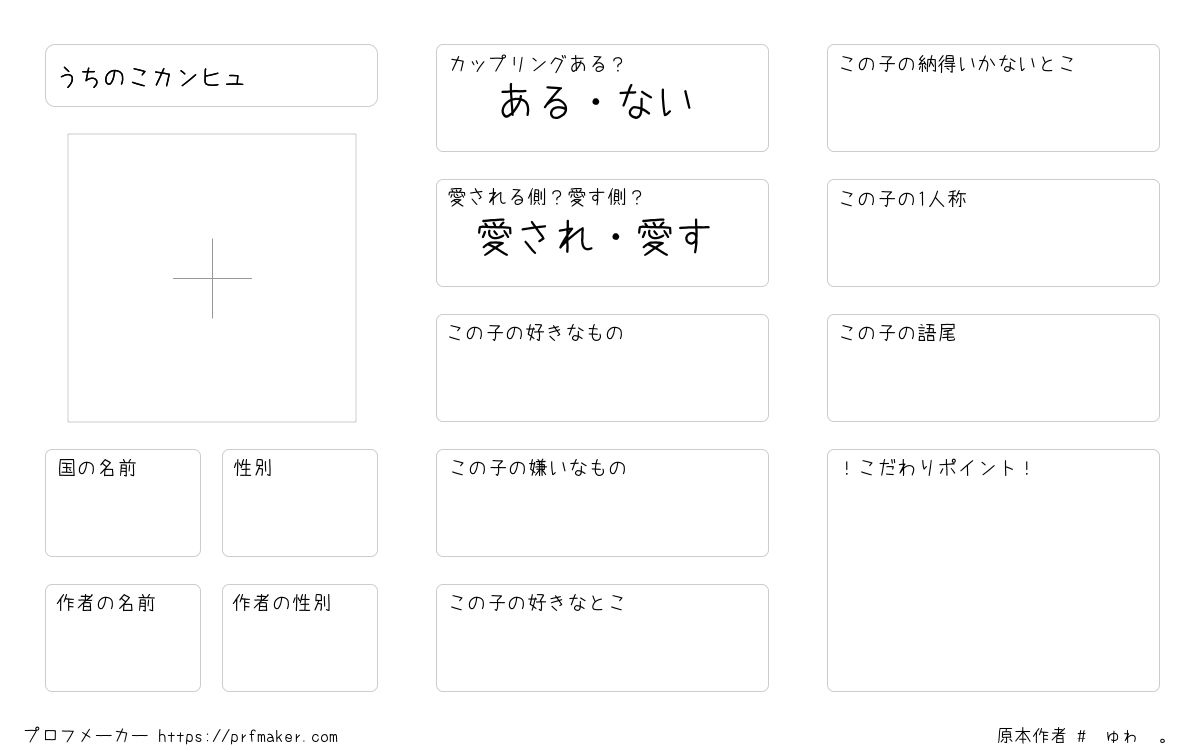Click the この子の嫌いなもの box
1200x750 pixels.
(602, 503)
